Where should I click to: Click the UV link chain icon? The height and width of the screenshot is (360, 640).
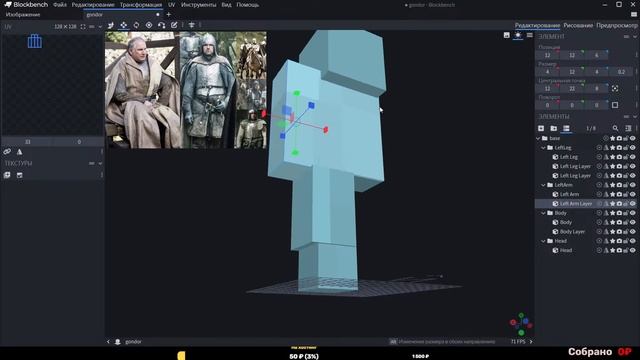coord(7,152)
